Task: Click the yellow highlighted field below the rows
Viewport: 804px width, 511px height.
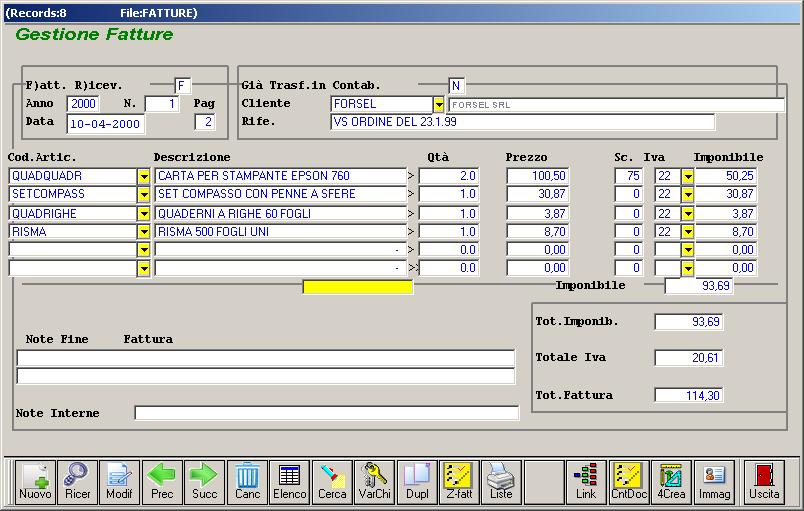Action: (x=358, y=287)
